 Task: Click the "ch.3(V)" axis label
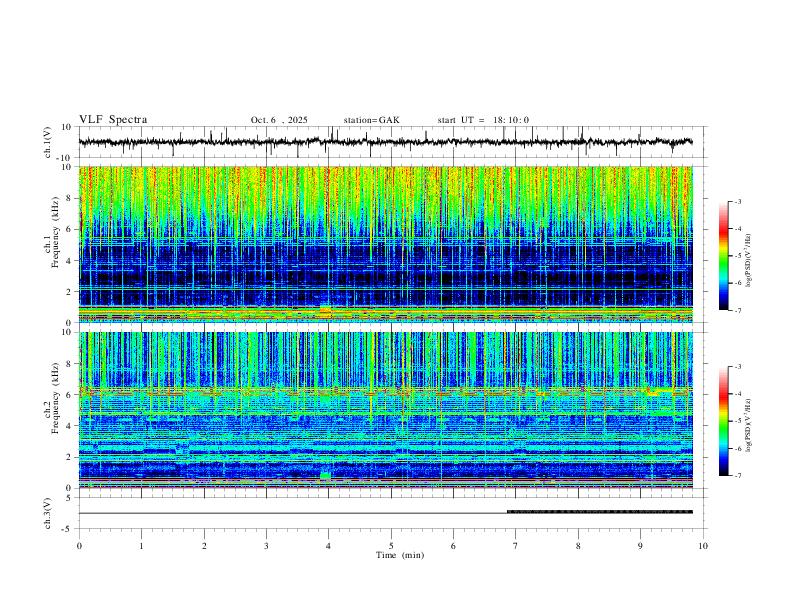[x=48, y=514]
